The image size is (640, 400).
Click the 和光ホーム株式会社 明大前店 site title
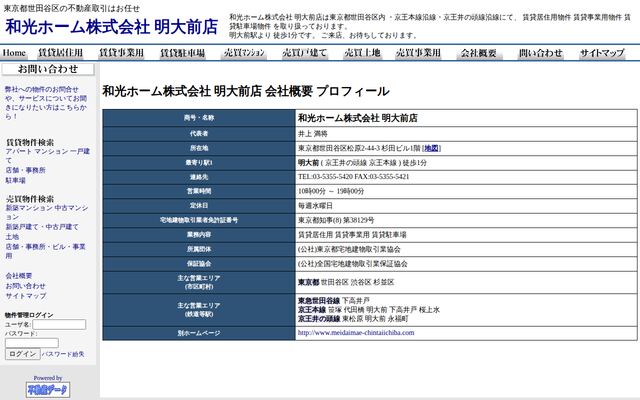111,27
